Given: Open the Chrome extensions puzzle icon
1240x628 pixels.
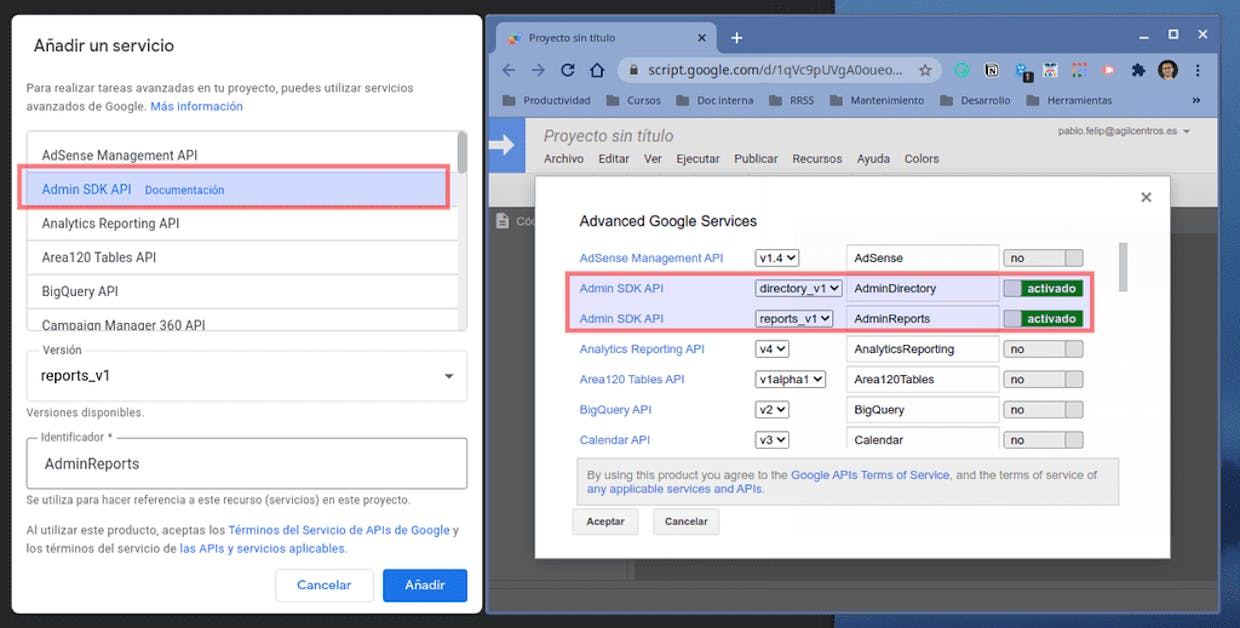Looking at the screenshot, I should [1138, 70].
